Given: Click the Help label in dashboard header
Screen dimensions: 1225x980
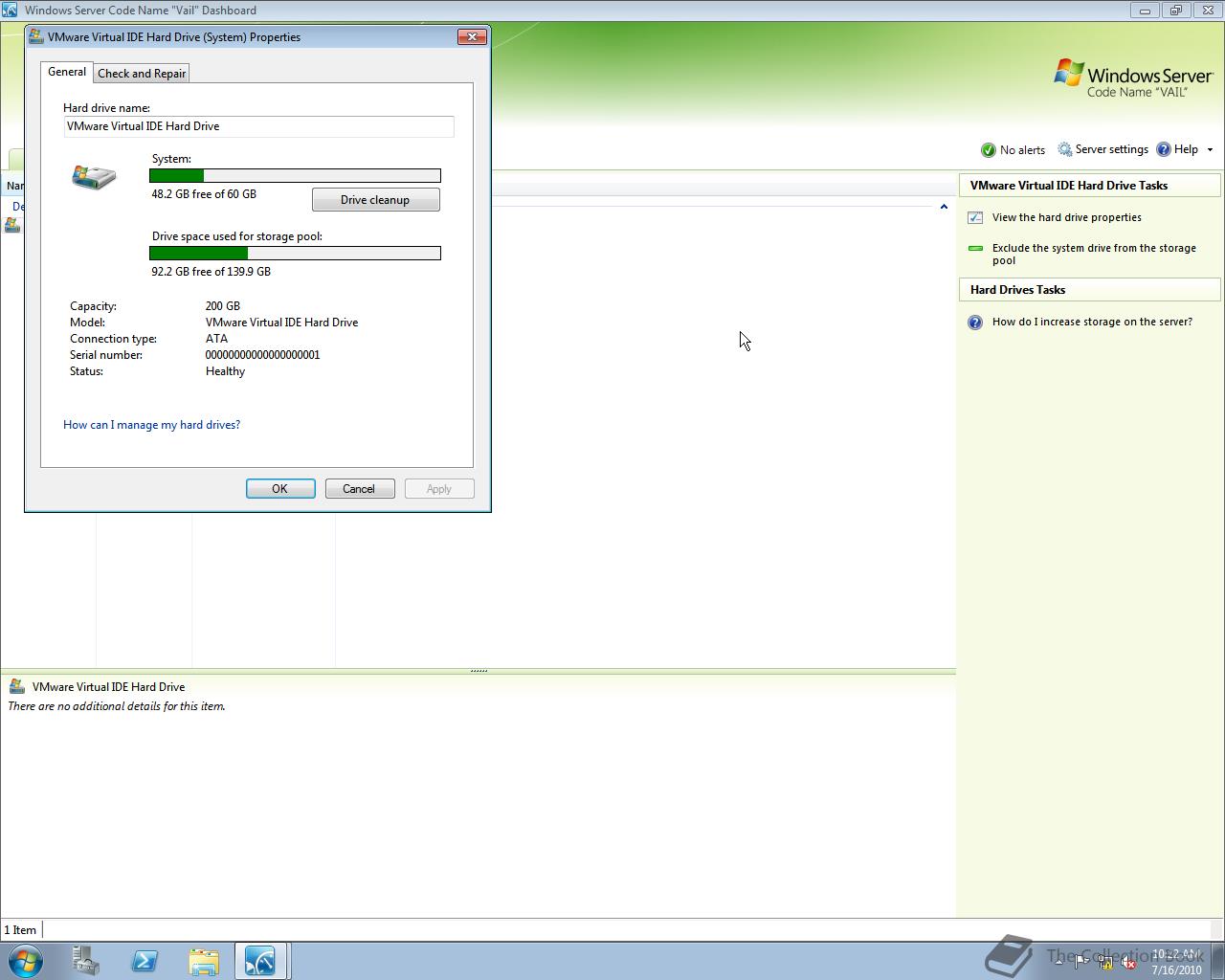Looking at the screenshot, I should 1186,149.
